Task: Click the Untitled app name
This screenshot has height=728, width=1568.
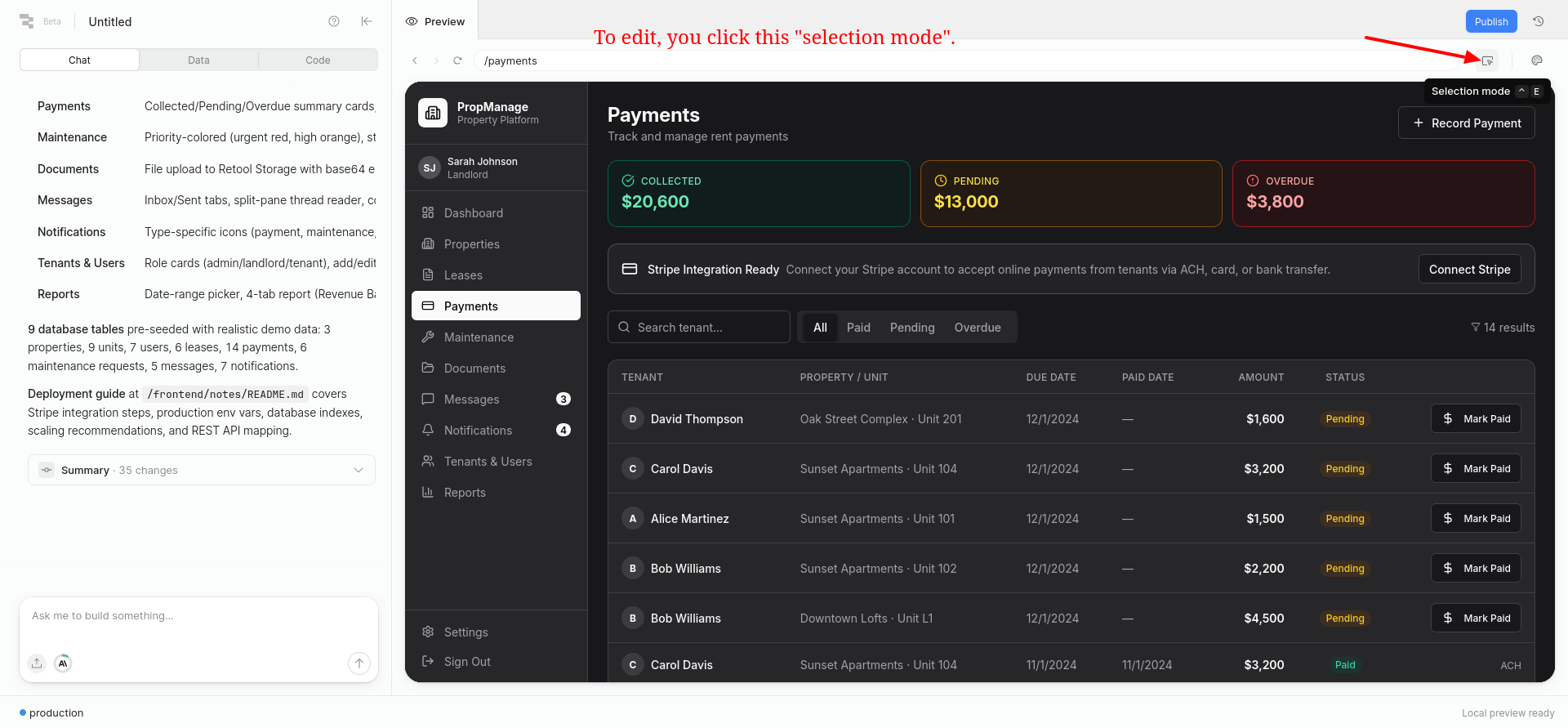Action: 109,21
